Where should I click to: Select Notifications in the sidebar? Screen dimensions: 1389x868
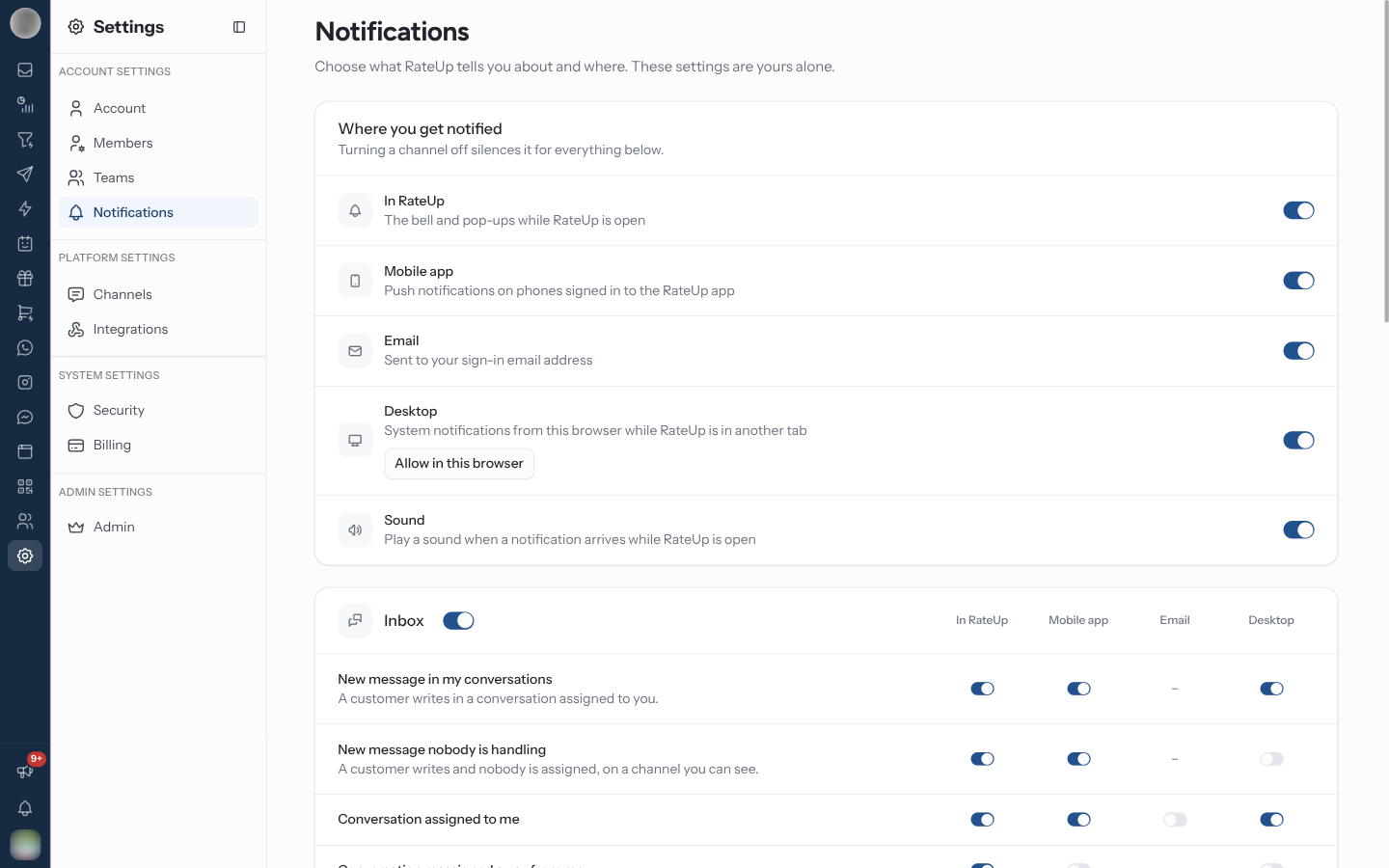[x=158, y=212]
